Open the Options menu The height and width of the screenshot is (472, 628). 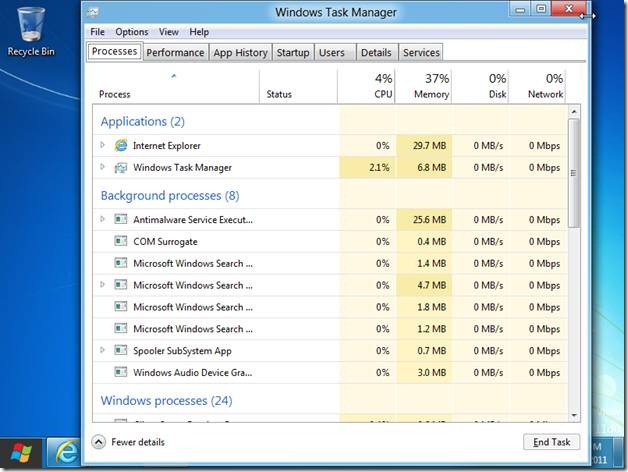[131, 32]
